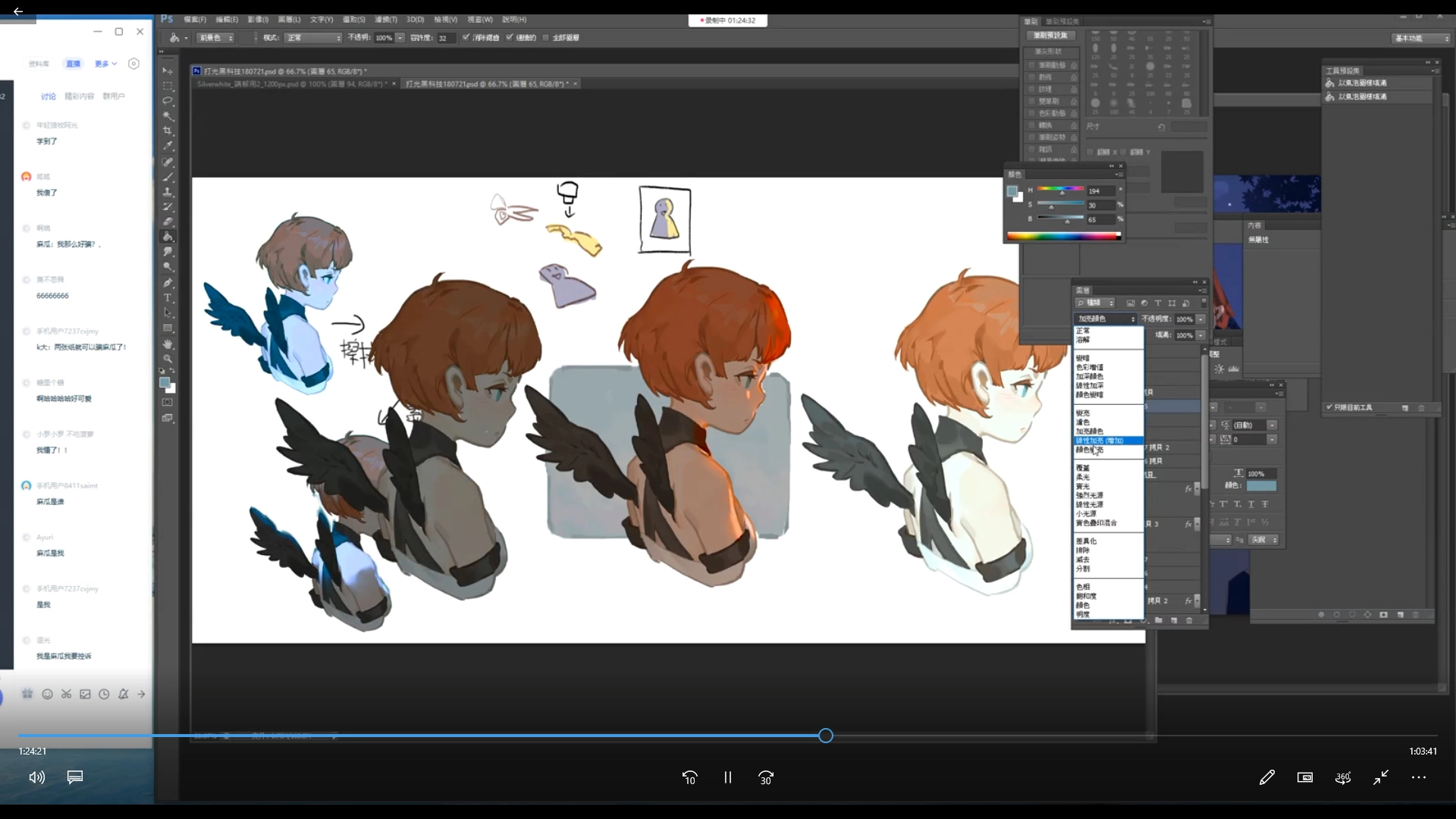Pause the video playback
The width and height of the screenshot is (1456, 819).
(x=727, y=777)
